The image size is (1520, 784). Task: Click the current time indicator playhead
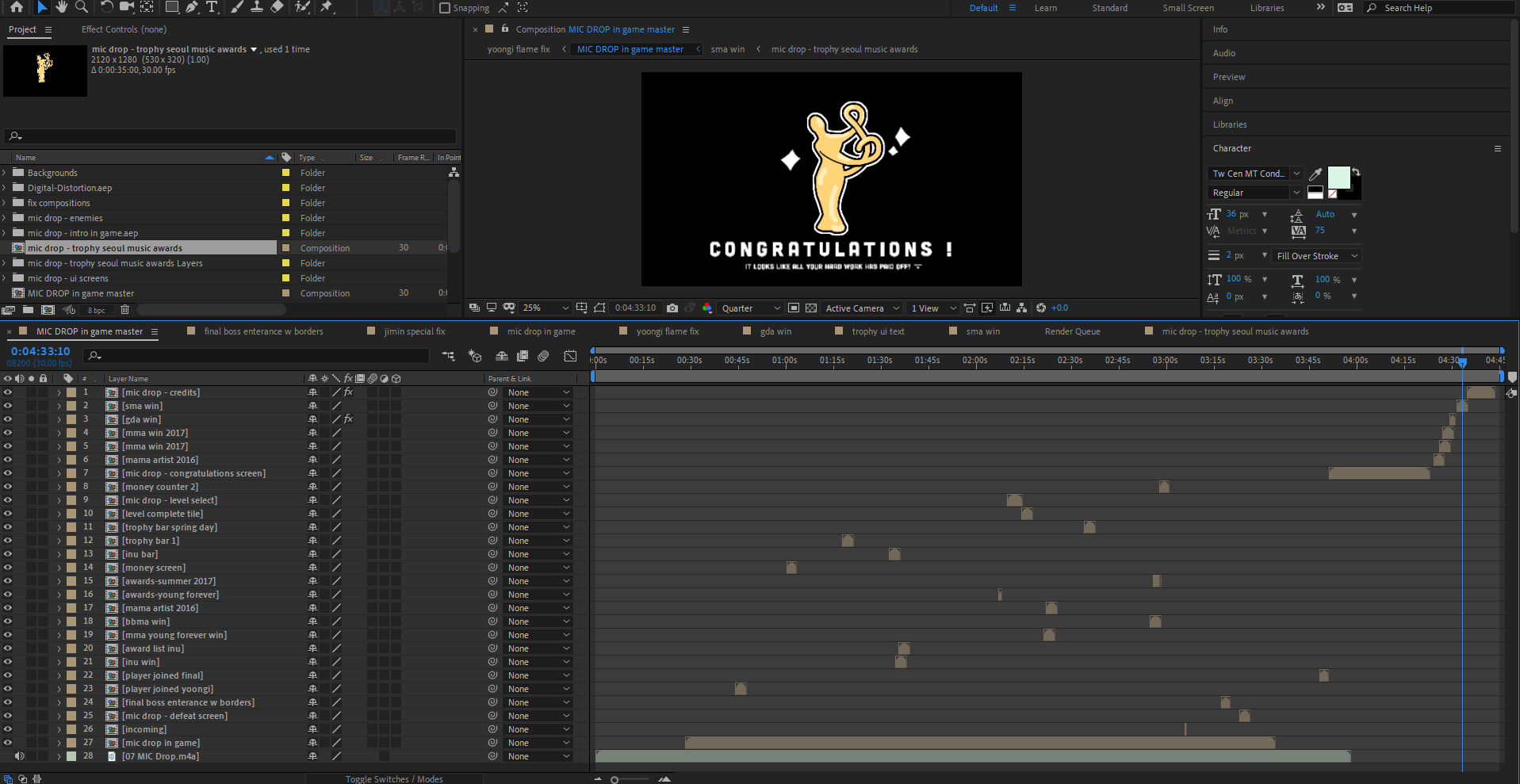tap(1462, 361)
